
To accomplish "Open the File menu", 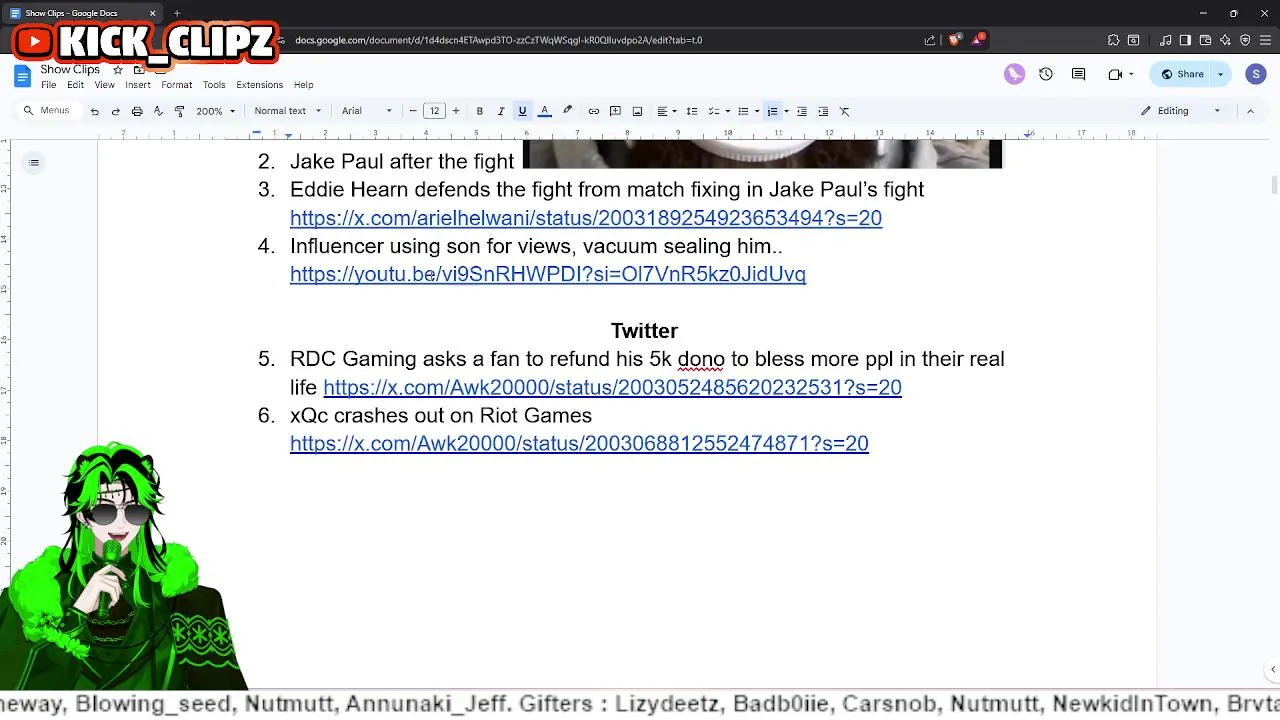I will 48,85.
